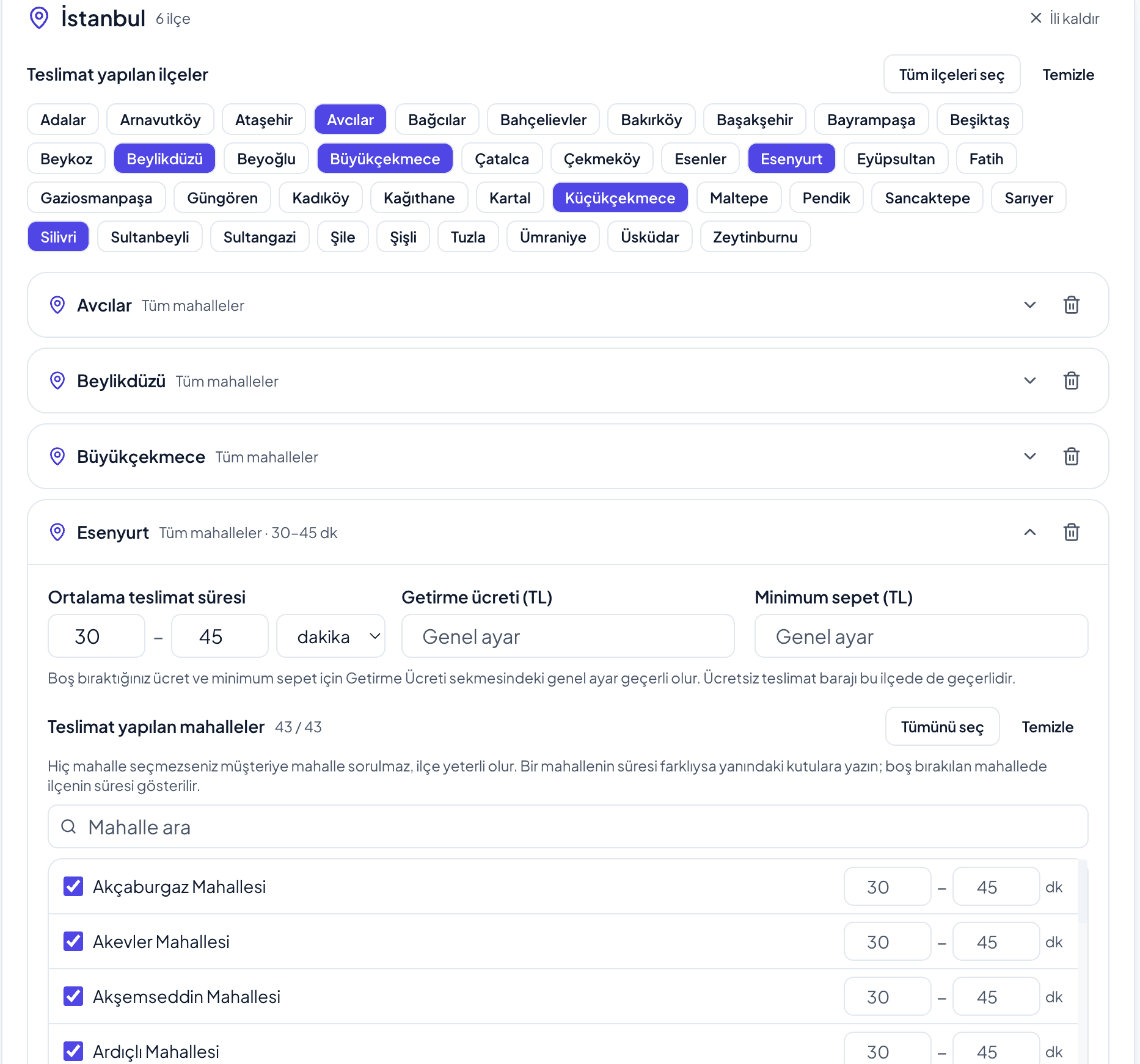This screenshot has height=1064, width=1140.
Task: Click the Mahalle ara search field
Action: [x=568, y=827]
